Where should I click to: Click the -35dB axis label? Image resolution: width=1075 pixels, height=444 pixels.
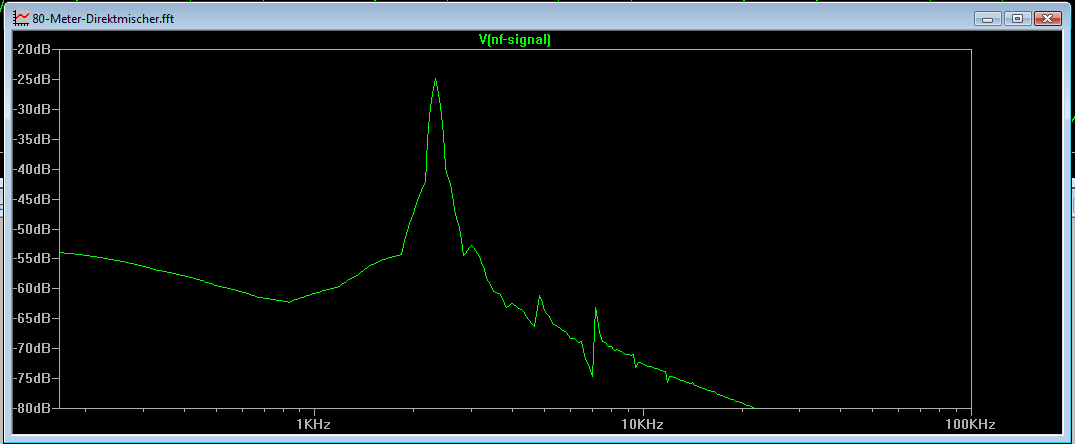tap(32, 139)
